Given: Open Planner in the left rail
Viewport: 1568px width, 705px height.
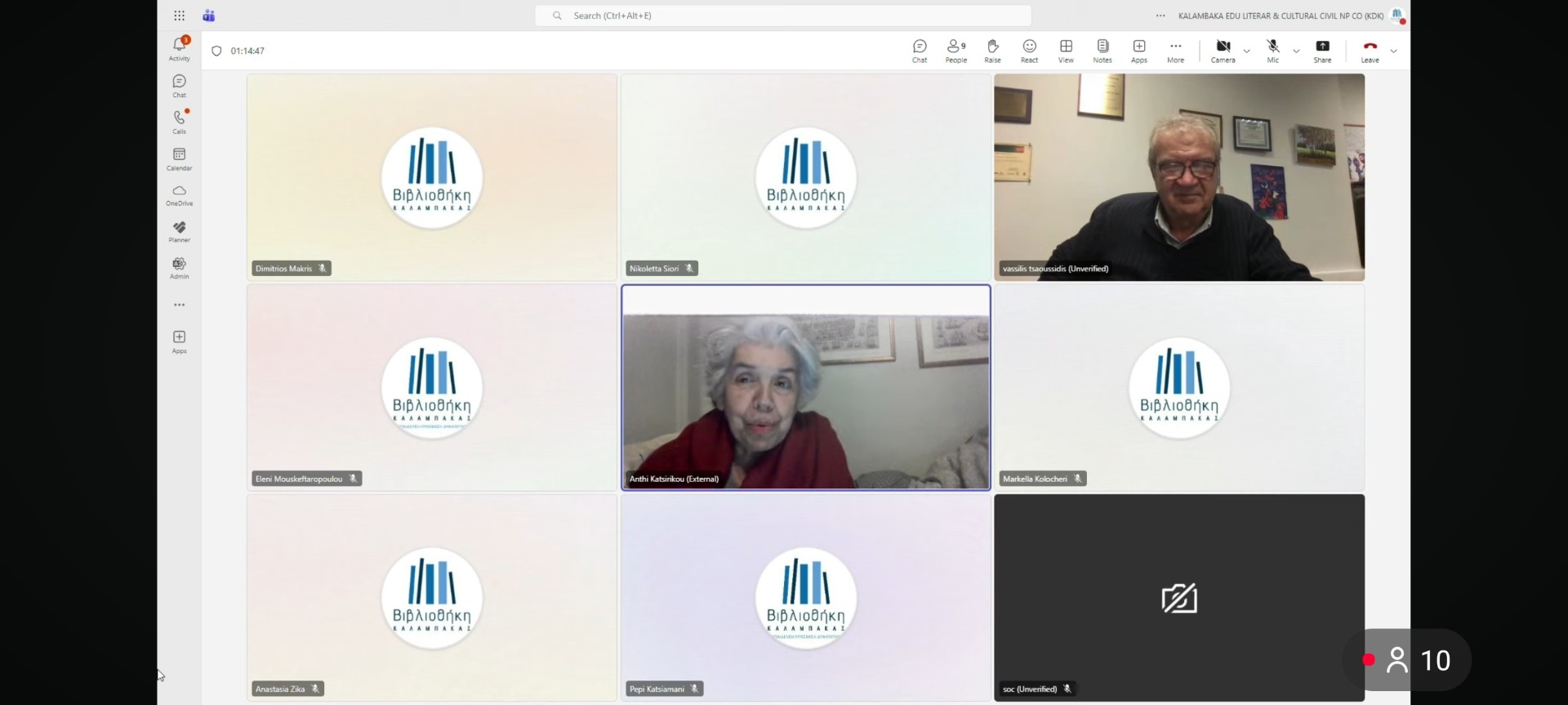Looking at the screenshot, I should coord(179,231).
